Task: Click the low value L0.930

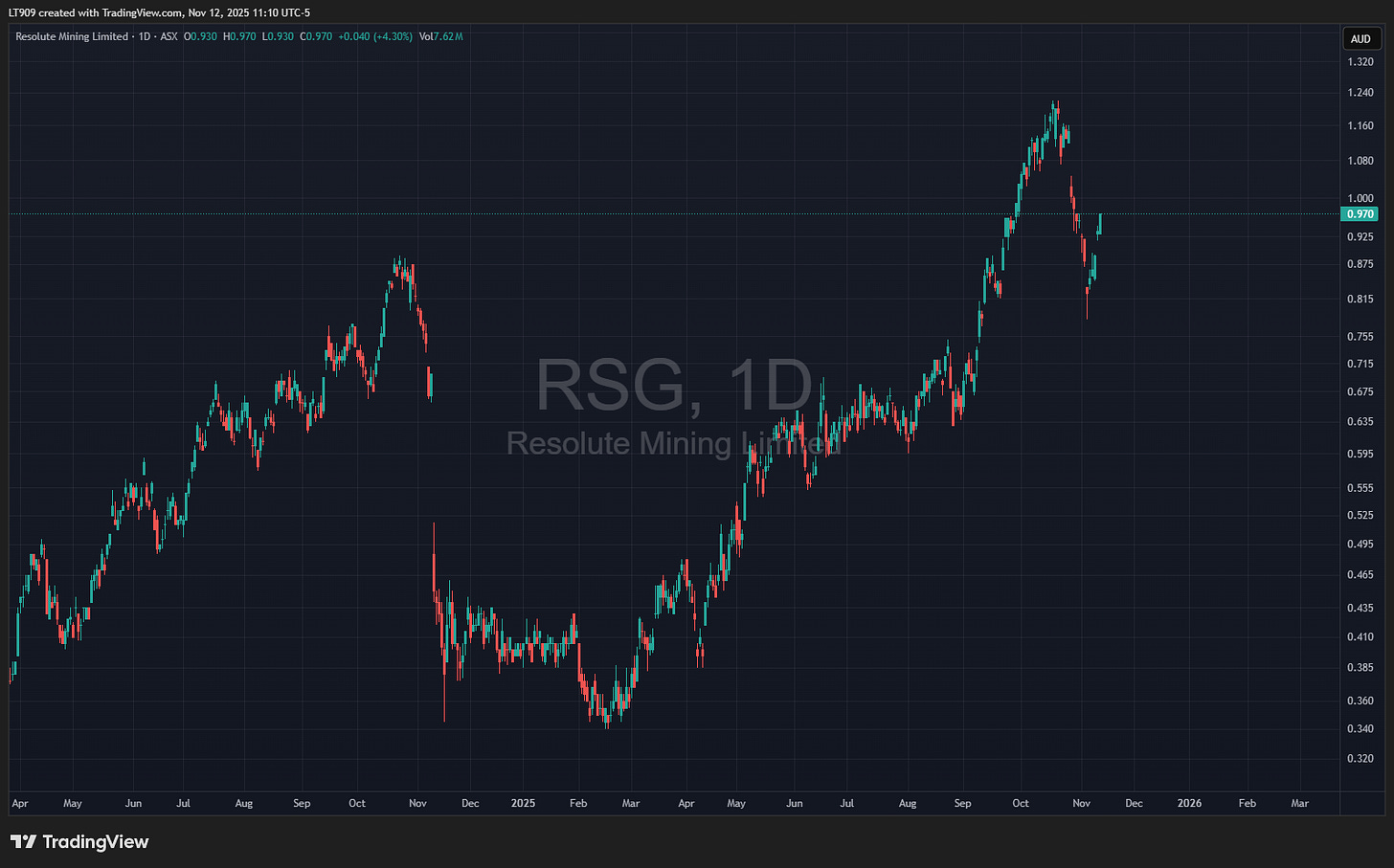Action: coord(279,36)
